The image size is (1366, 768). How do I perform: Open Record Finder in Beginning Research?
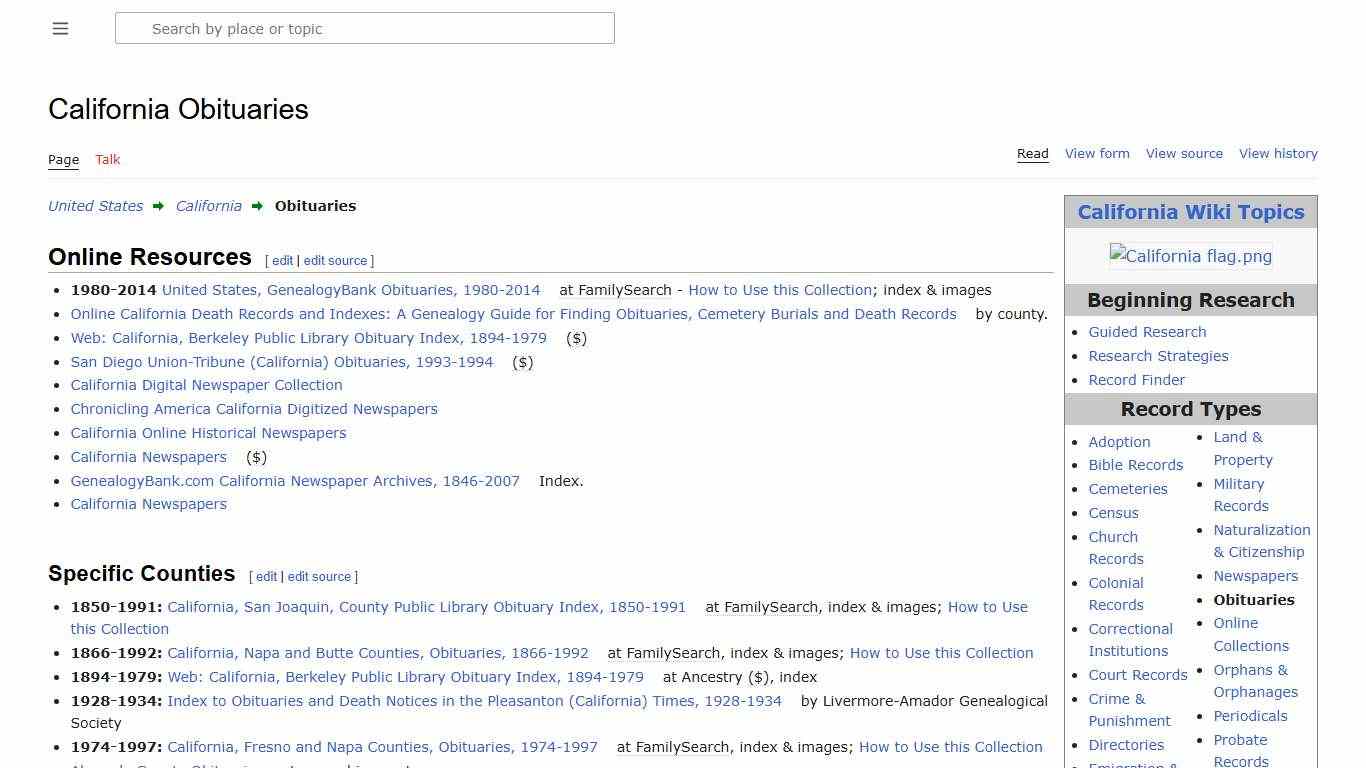1136,380
